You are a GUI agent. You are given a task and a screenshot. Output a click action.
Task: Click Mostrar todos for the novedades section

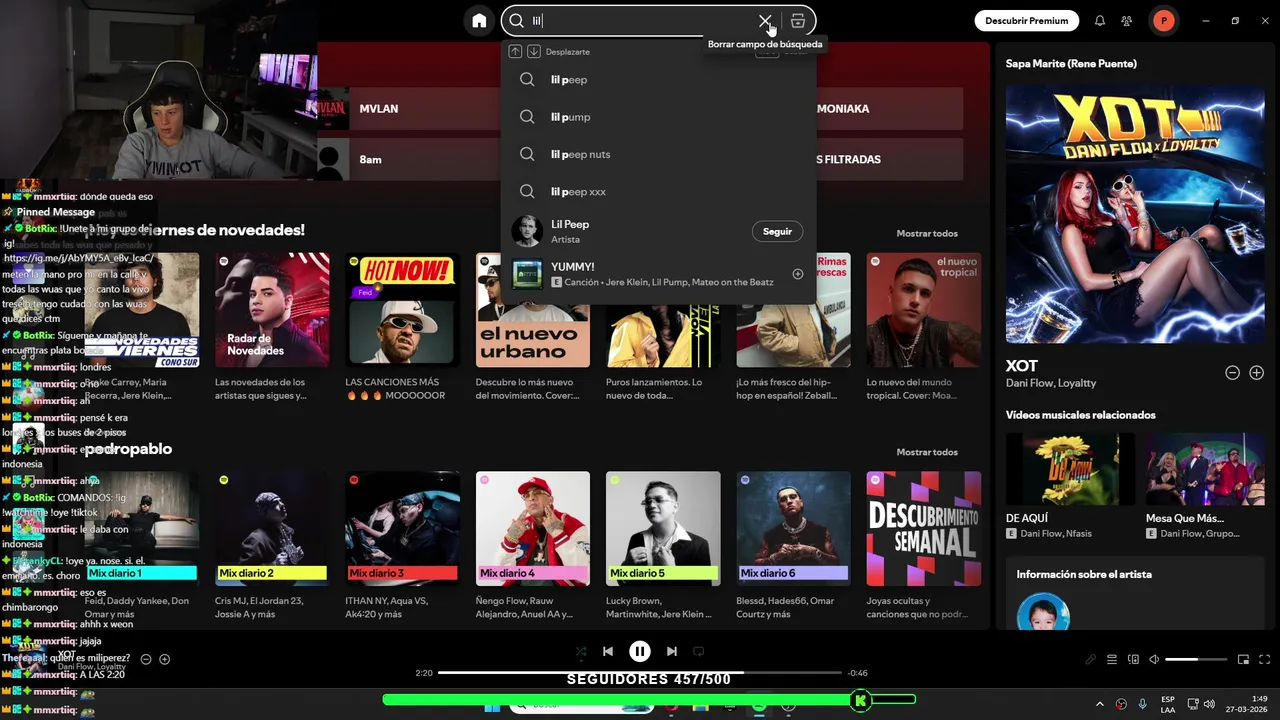pyautogui.click(x=927, y=233)
